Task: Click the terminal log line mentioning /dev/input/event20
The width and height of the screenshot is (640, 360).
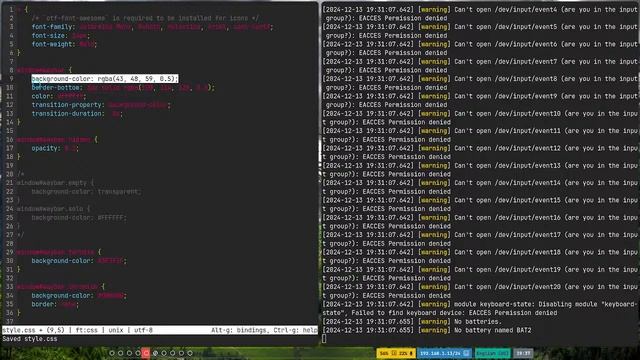Action: 480,291
